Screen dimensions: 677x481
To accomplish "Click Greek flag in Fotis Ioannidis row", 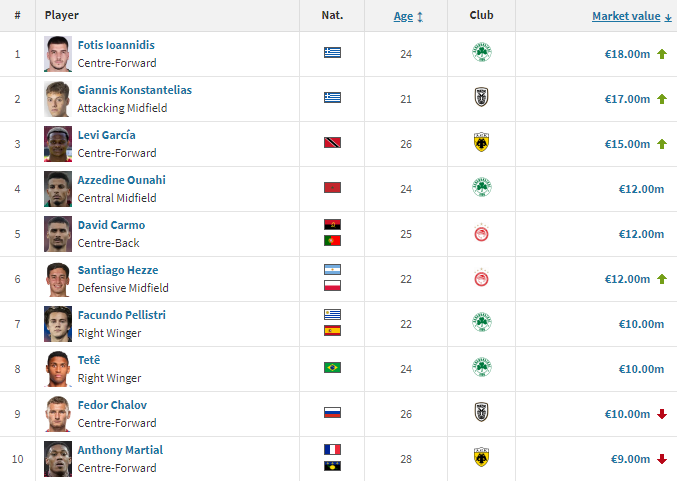I will point(332,53).
